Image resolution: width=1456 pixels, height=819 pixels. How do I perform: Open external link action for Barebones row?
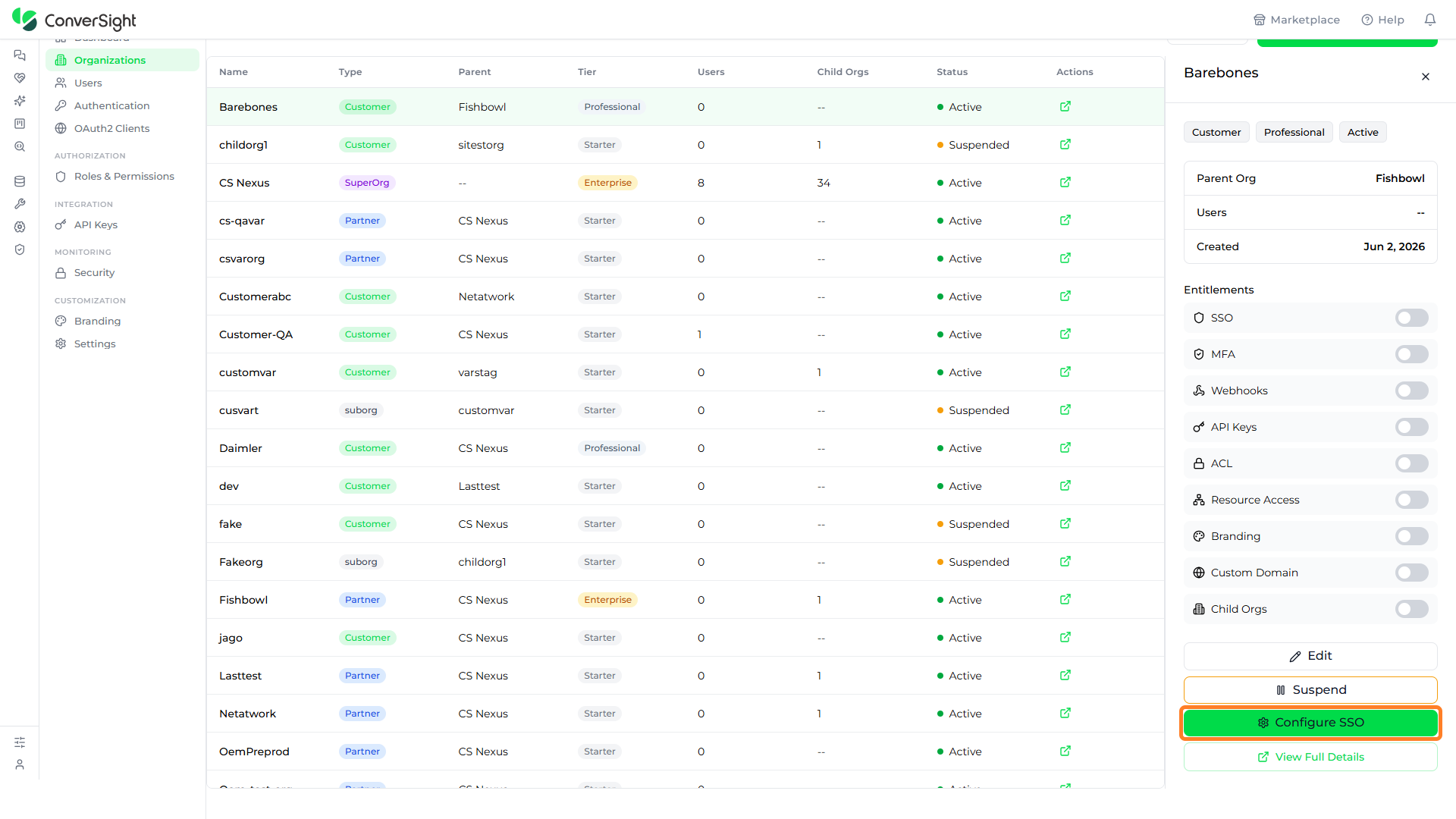click(1065, 107)
